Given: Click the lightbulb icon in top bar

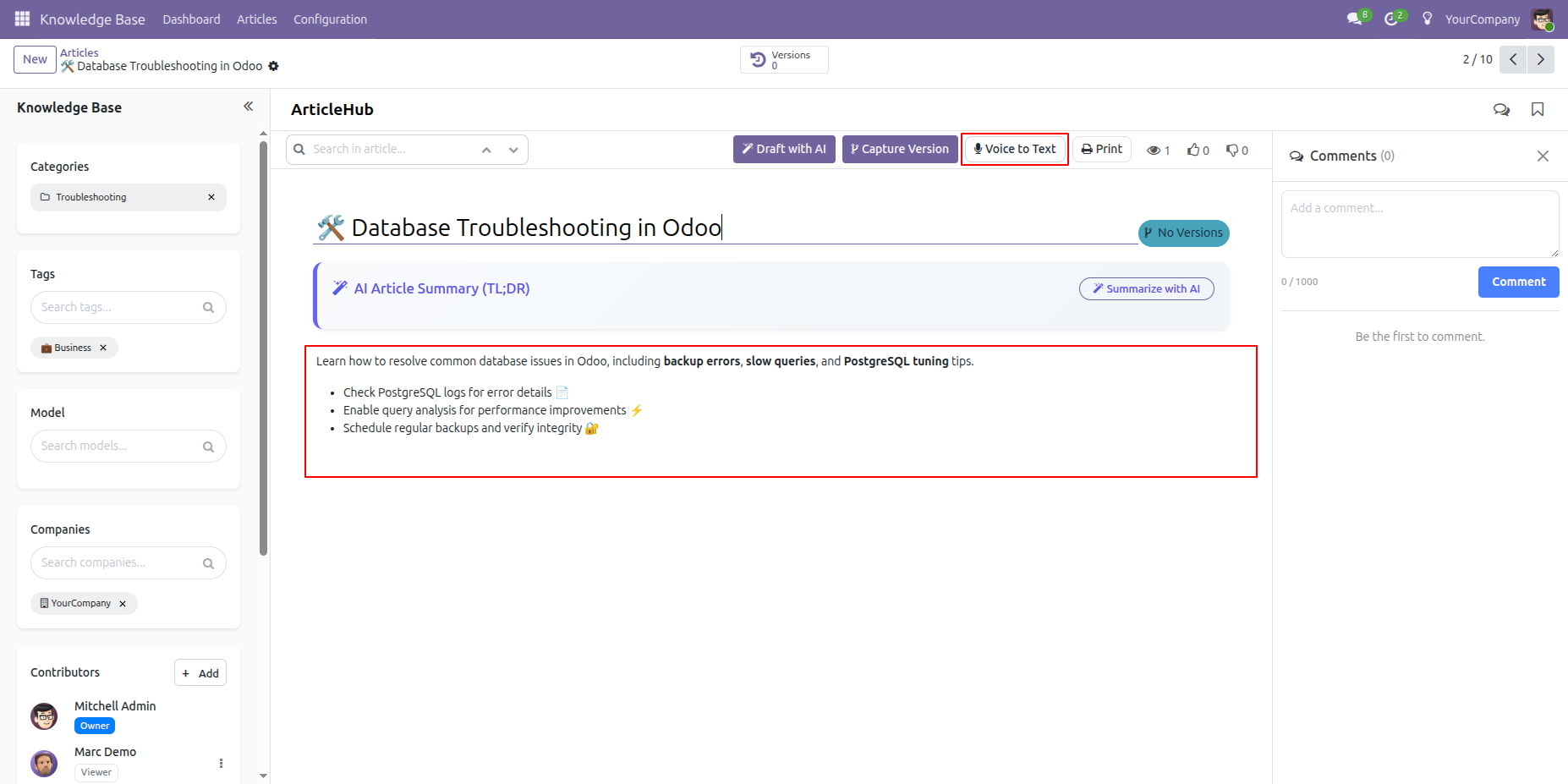Looking at the screenshot, I should click(x=1427, y=19).
